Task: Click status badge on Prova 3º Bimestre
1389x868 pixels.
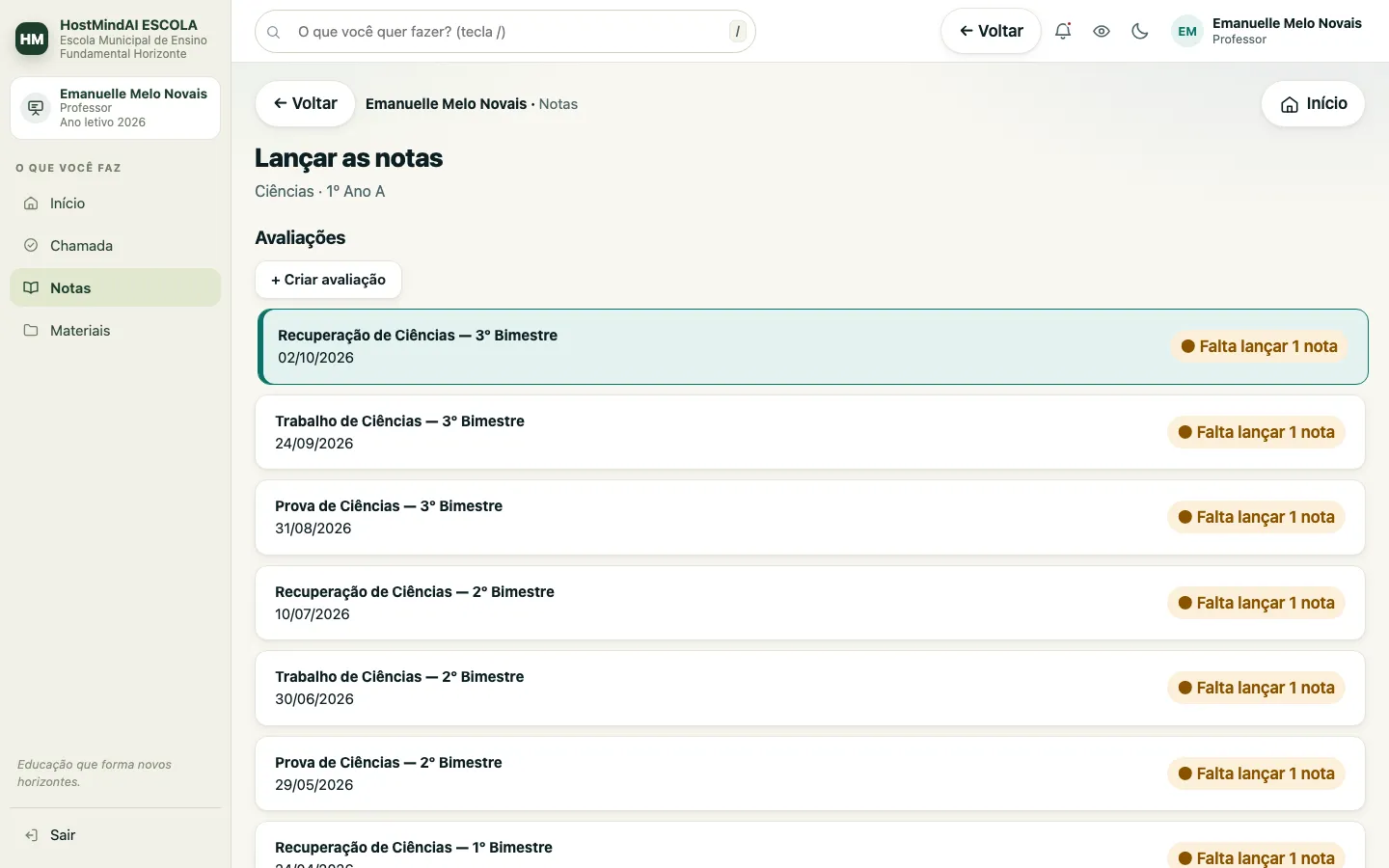Action: pos(1256,517)
